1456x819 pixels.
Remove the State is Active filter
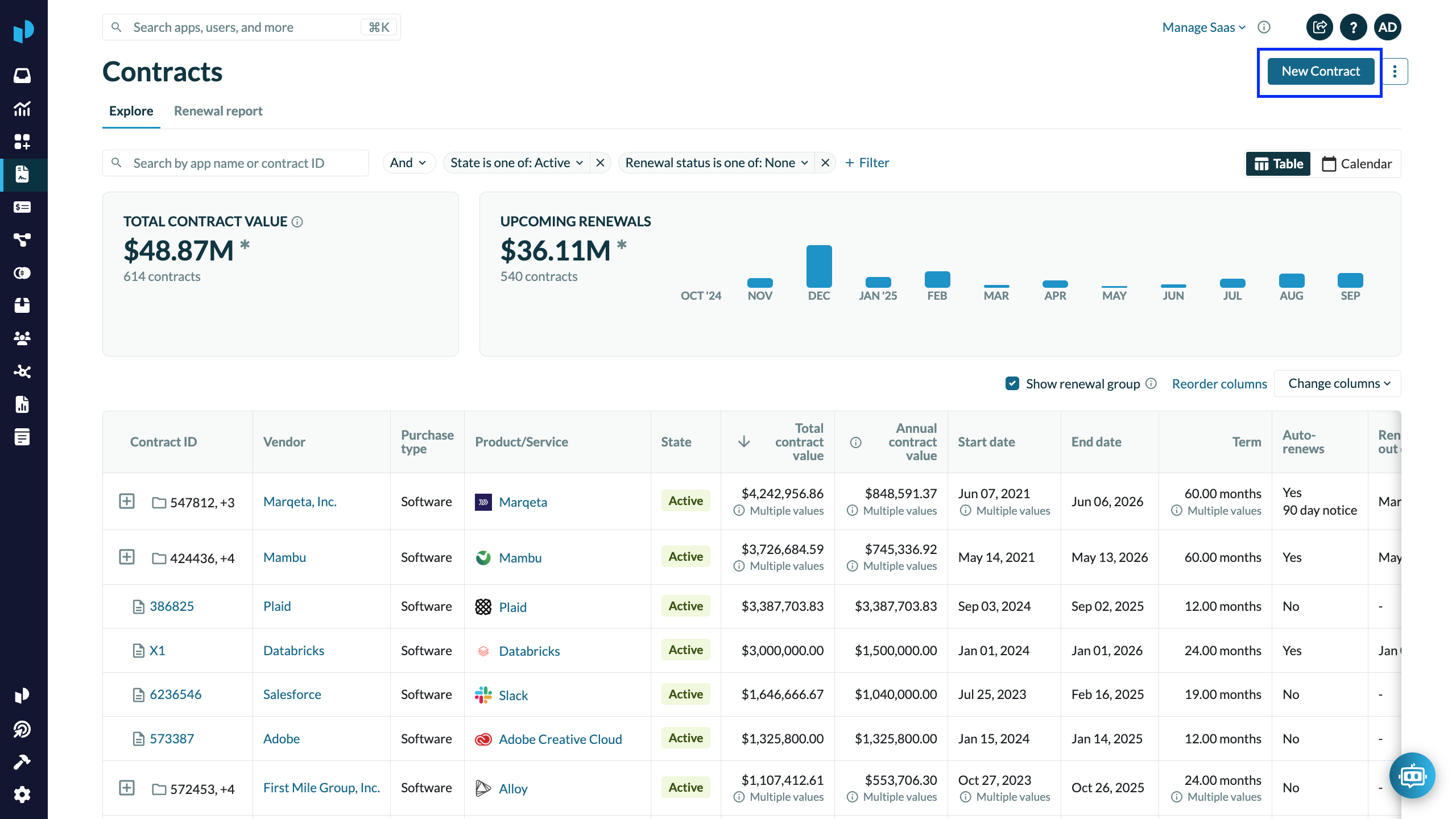(600, 163)
